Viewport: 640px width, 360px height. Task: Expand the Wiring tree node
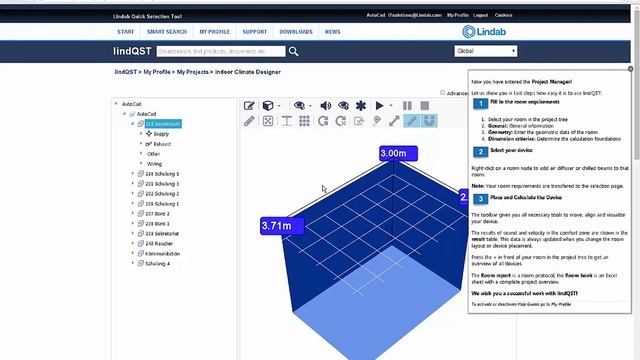pos(141,164)
